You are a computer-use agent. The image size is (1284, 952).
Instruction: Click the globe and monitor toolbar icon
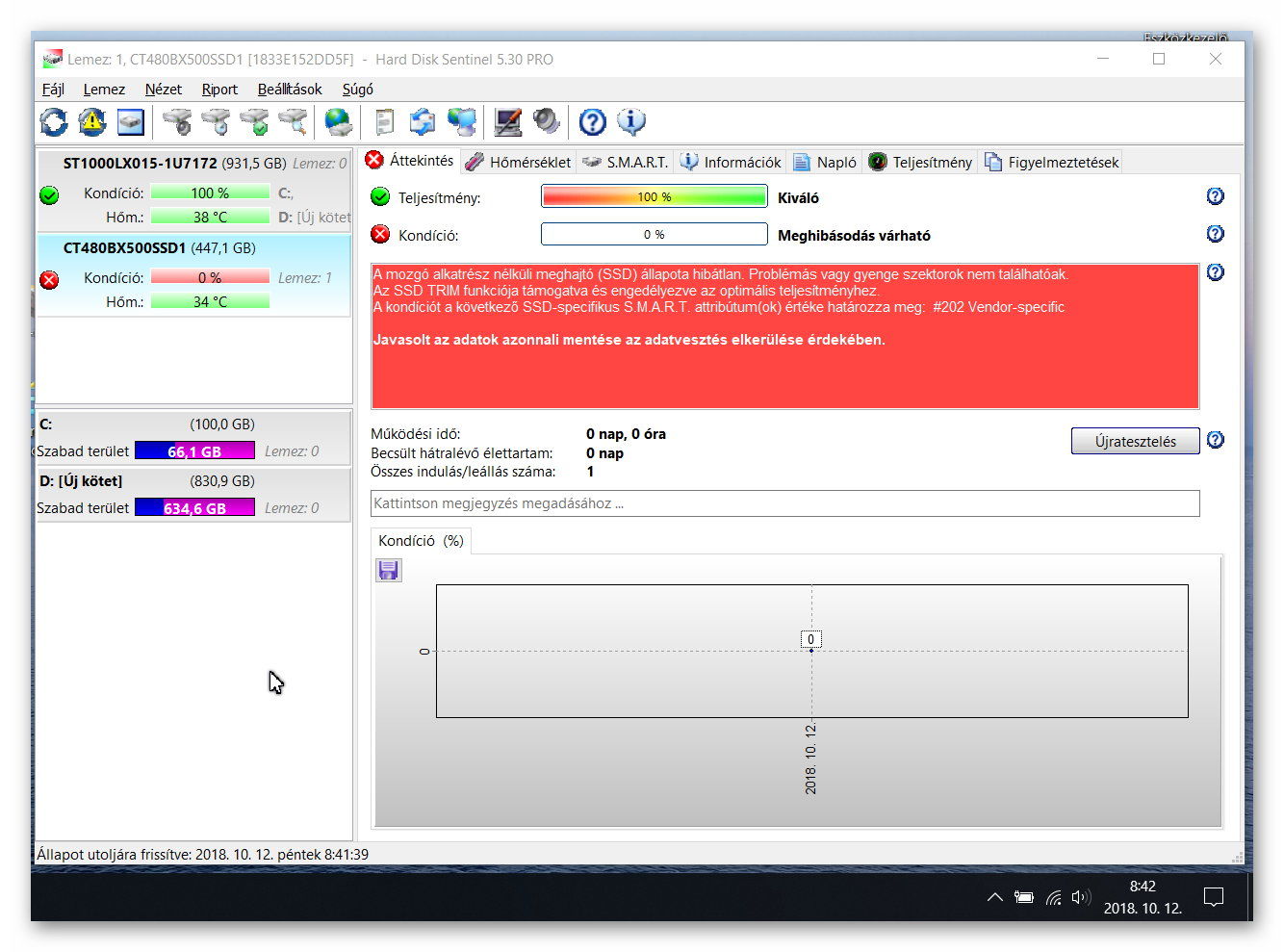pyautogui.click(x=462, y=122)
